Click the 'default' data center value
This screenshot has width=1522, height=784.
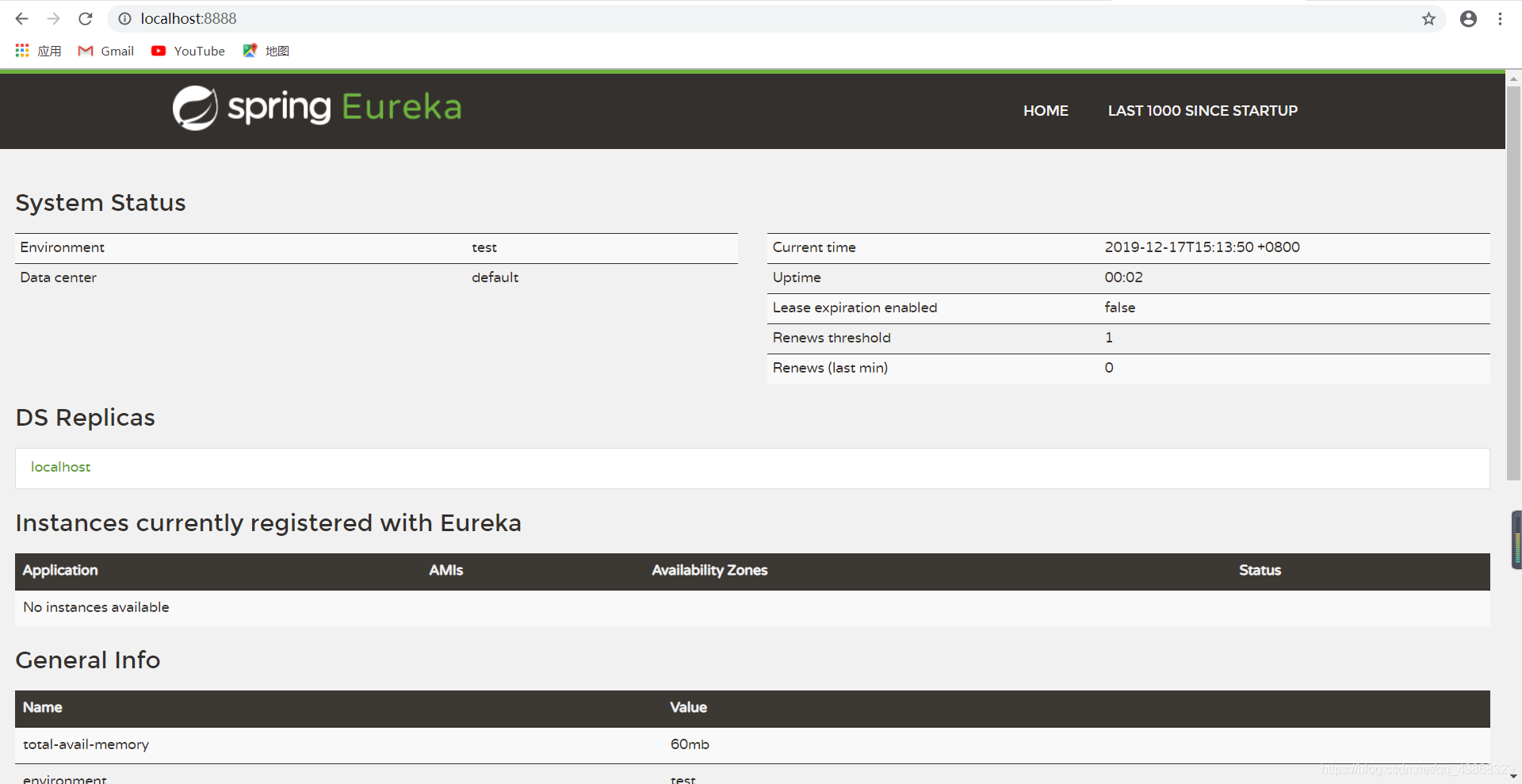(x=495, y=277)
